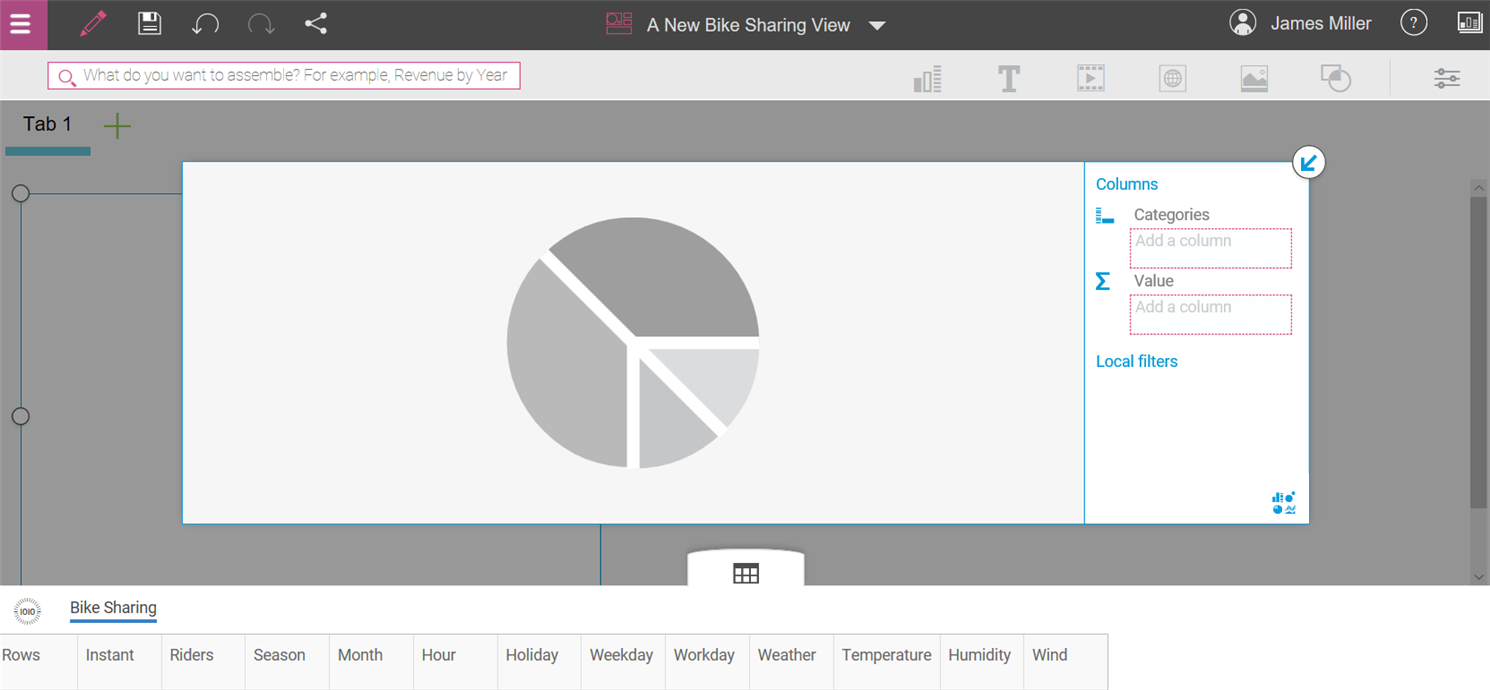
Task: Change visualization type icon in columns panel
Action: pos(1284,503)
